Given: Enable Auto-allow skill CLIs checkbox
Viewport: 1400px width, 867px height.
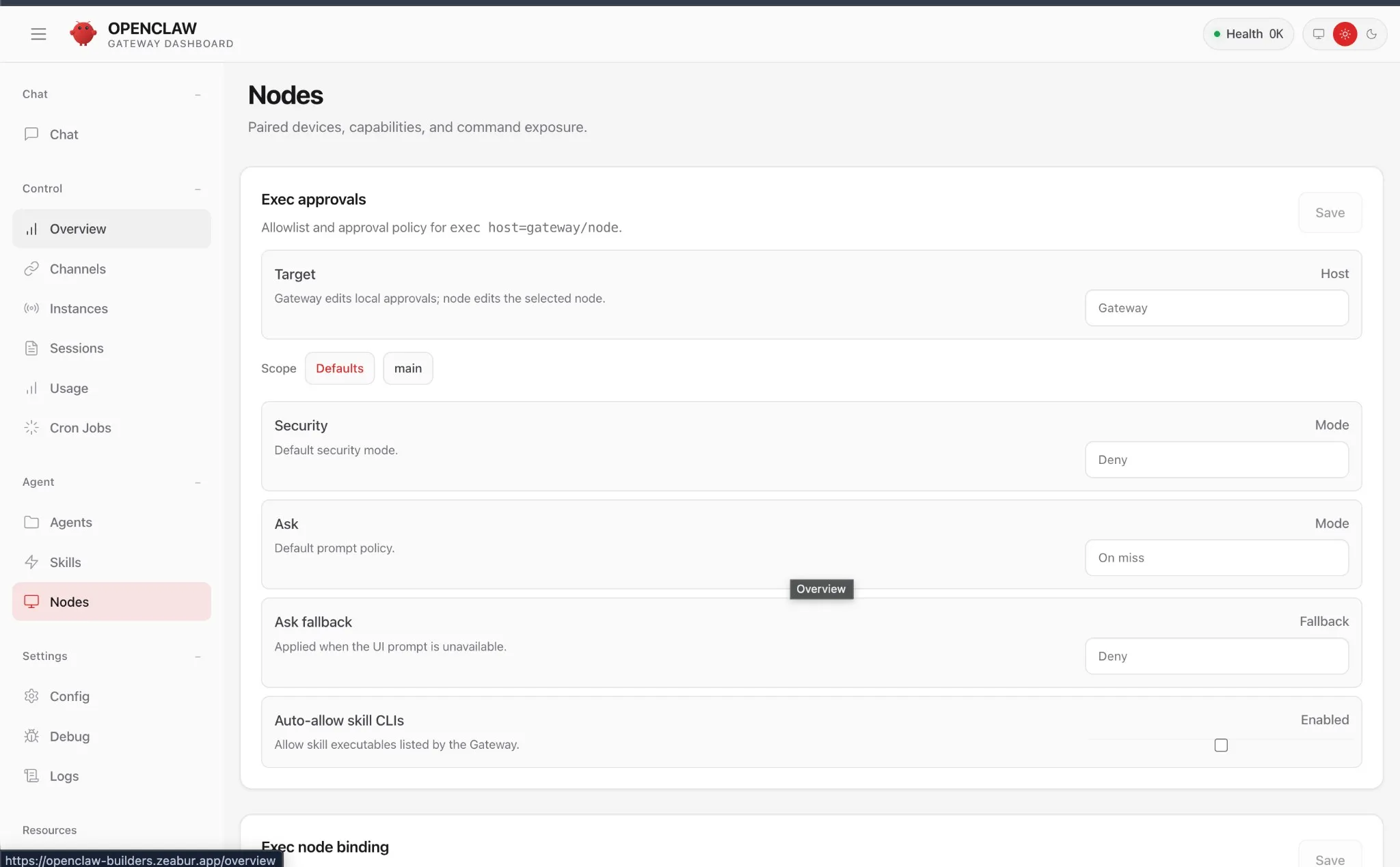Looking at the screenshot, I should point(1221,745).
